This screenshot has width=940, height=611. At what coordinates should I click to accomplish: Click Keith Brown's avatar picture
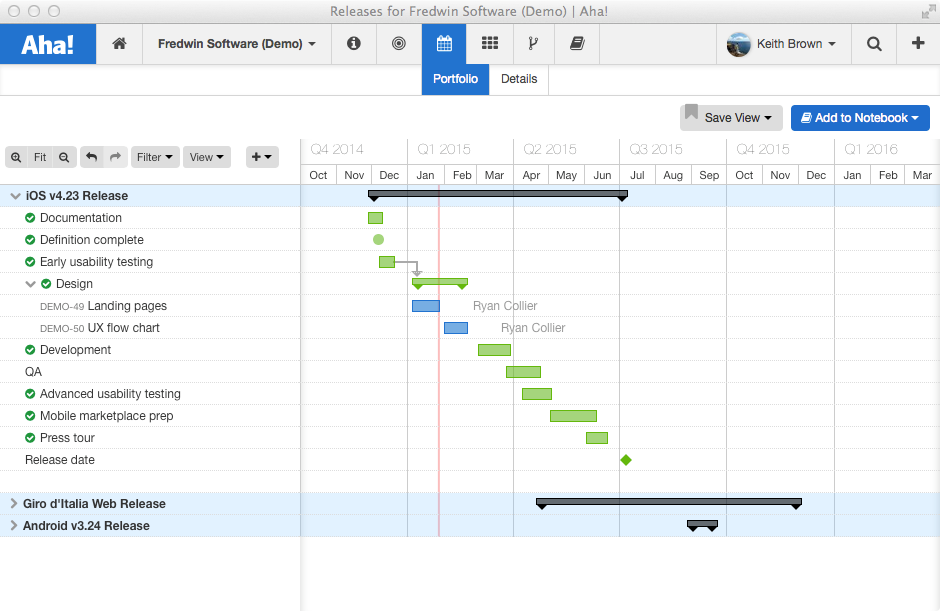tap(739, 44)
